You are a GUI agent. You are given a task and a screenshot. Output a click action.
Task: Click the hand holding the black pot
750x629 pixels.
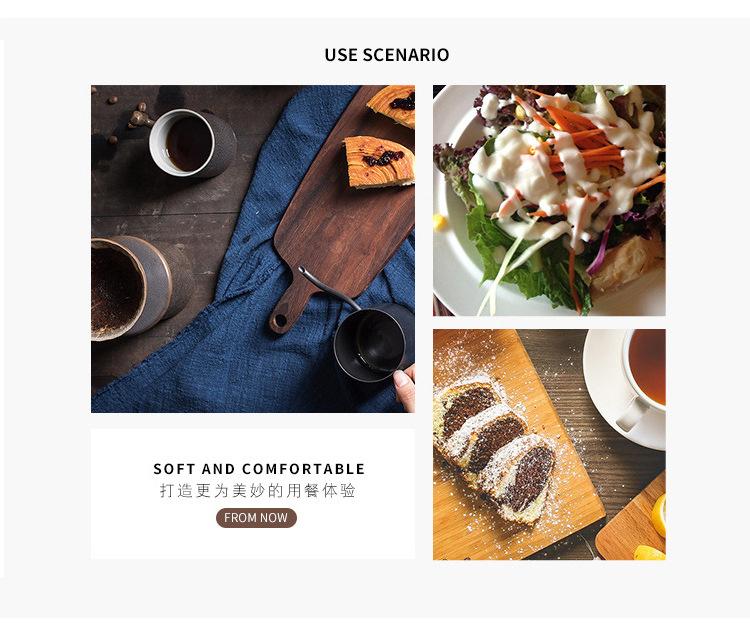point(405,387)
